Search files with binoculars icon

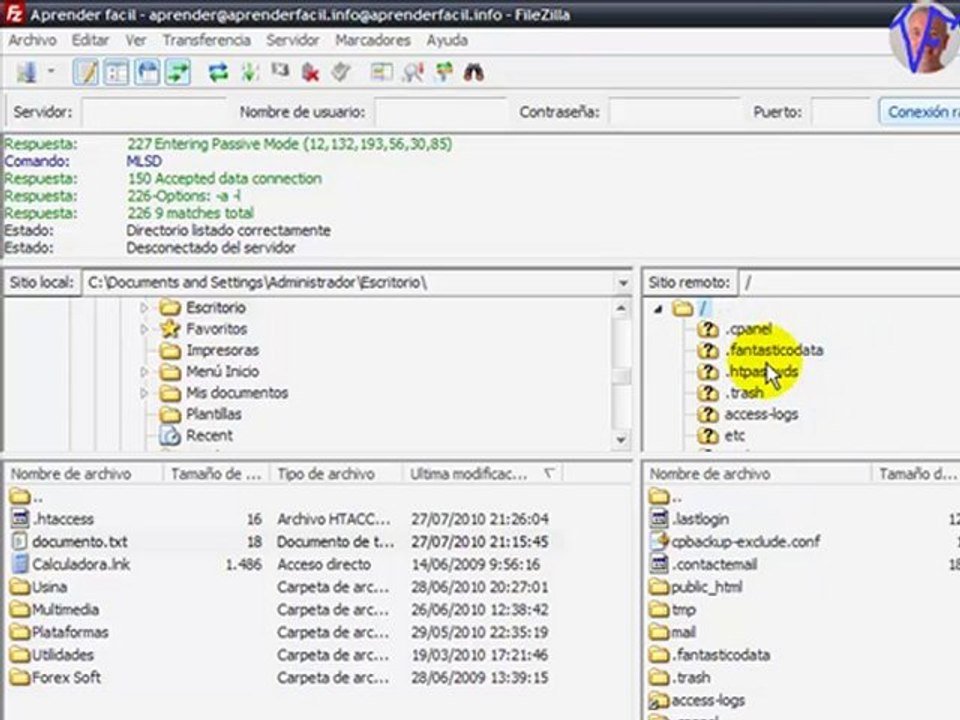[x=474, y=73]
